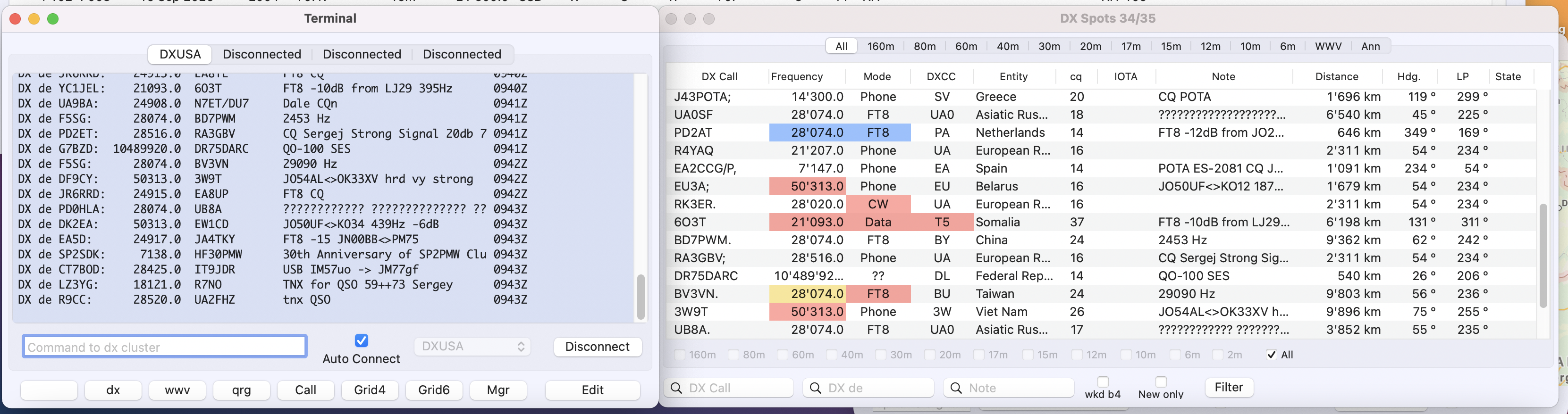This screenshot has width=1568, height=414.
Task: Uncheck the All bands filter checkbox
Action: (x=1272, y=355)
